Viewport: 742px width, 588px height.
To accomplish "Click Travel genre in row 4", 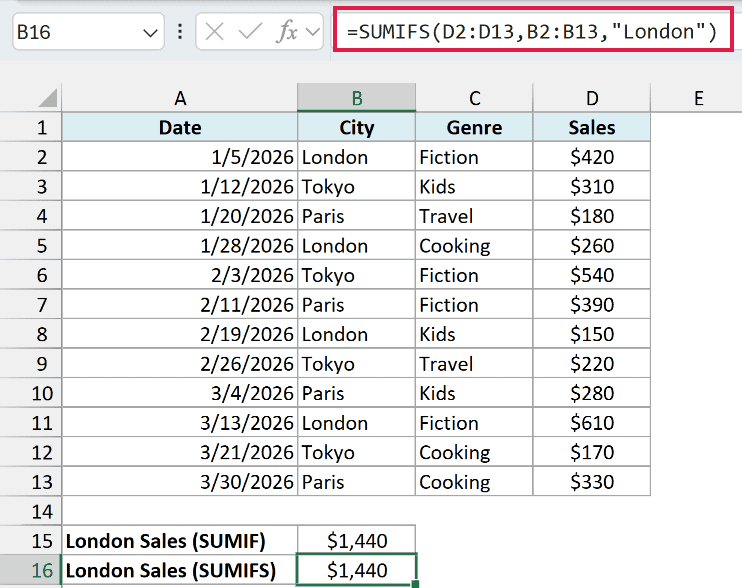I will tap(474, 216).
